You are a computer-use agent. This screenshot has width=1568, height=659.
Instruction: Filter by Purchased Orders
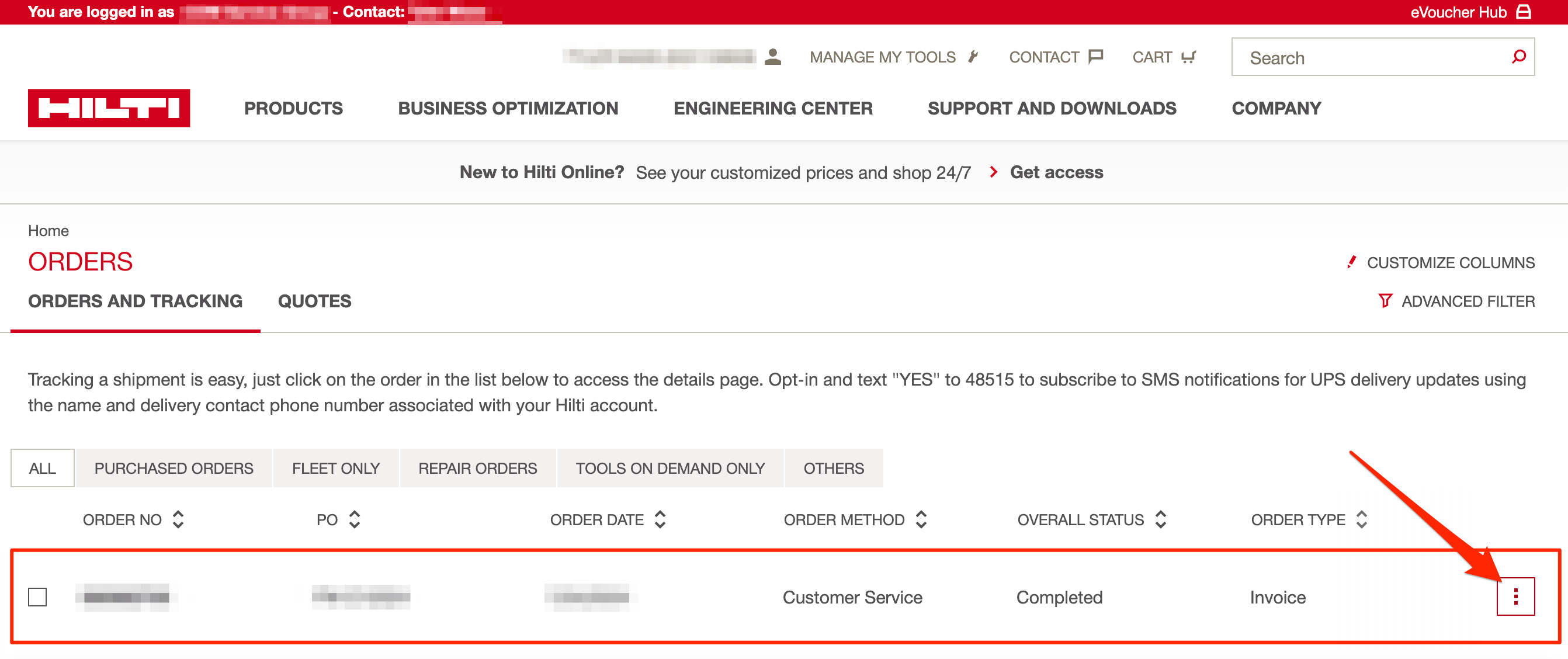pos(174,468)
